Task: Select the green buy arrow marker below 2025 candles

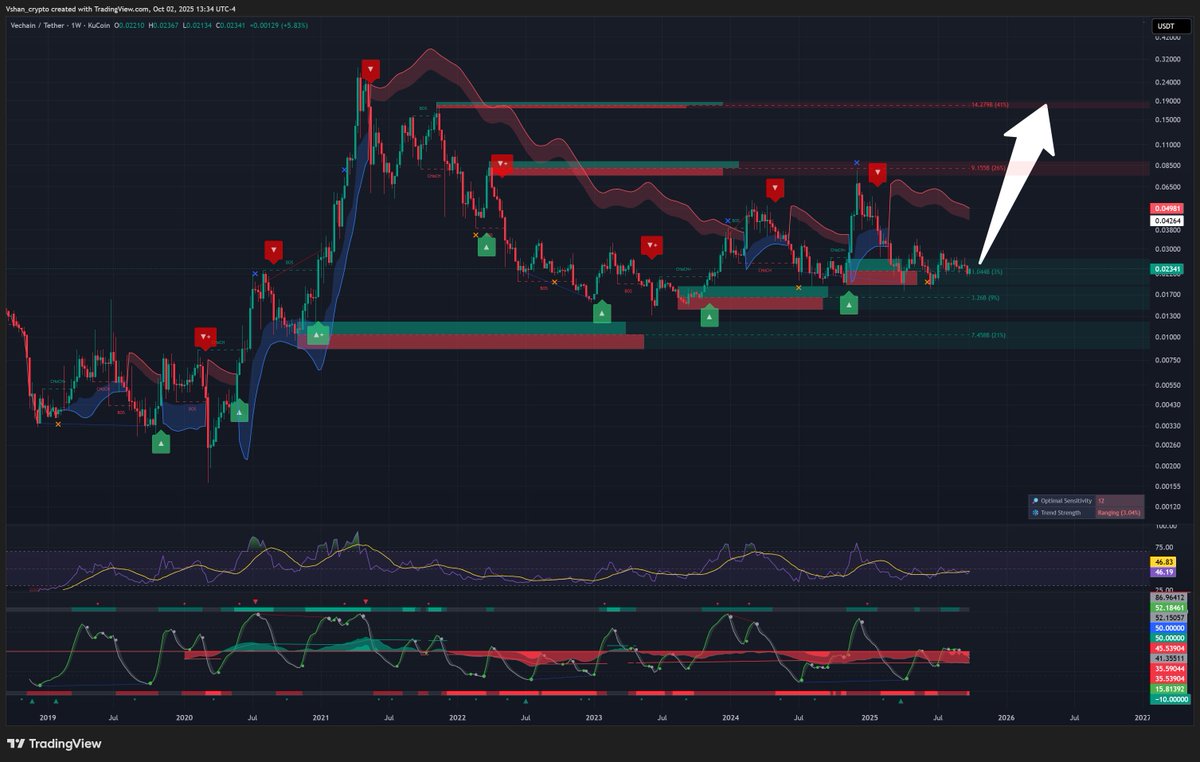Action: pyautogui.click(x=848, y=303)
